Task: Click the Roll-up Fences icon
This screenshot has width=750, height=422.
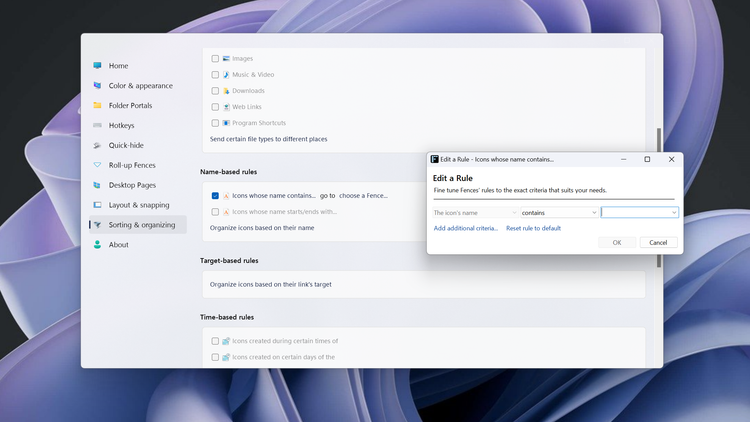Action: 97,165
